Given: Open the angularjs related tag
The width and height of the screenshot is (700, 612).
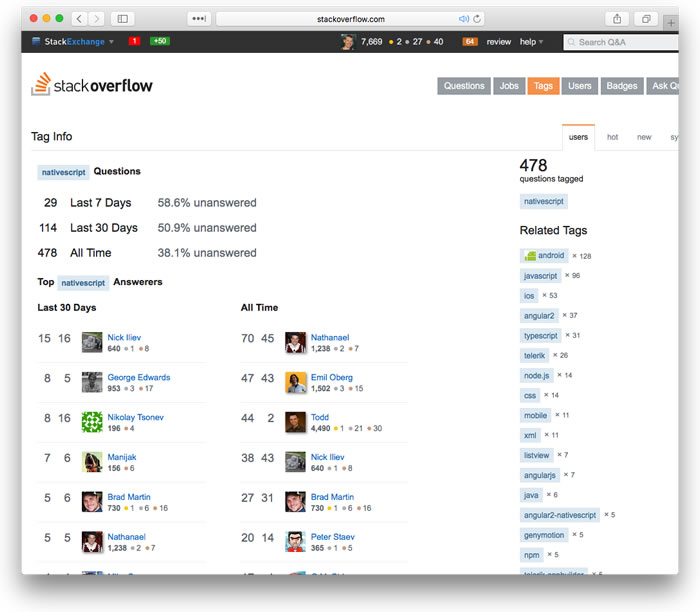Looking at the screenshot, I should [x=540, y=475].
